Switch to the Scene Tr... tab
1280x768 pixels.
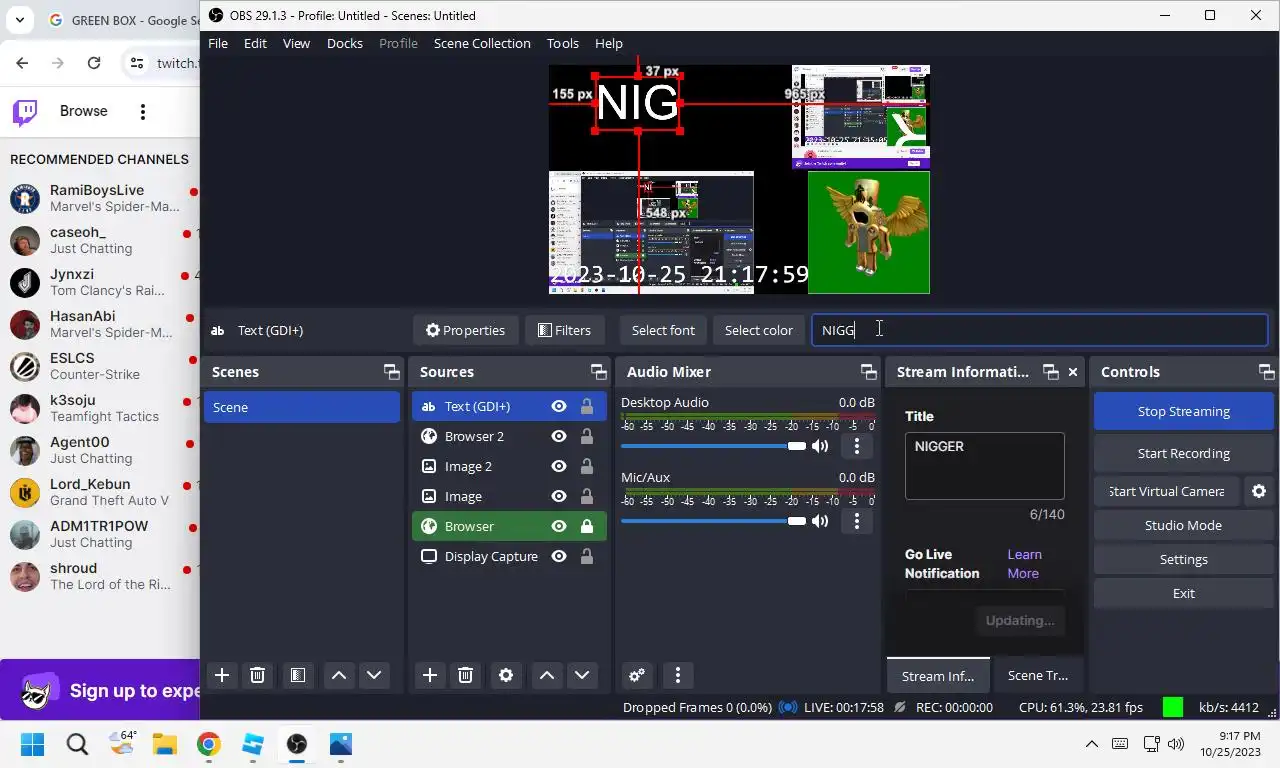[1038, 675]
